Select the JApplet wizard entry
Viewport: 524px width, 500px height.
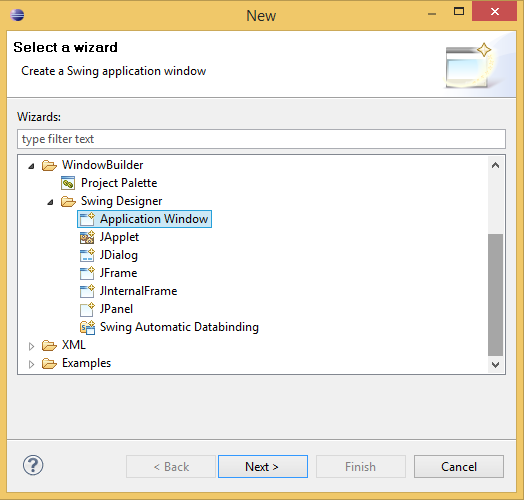(x=119, y=237)
